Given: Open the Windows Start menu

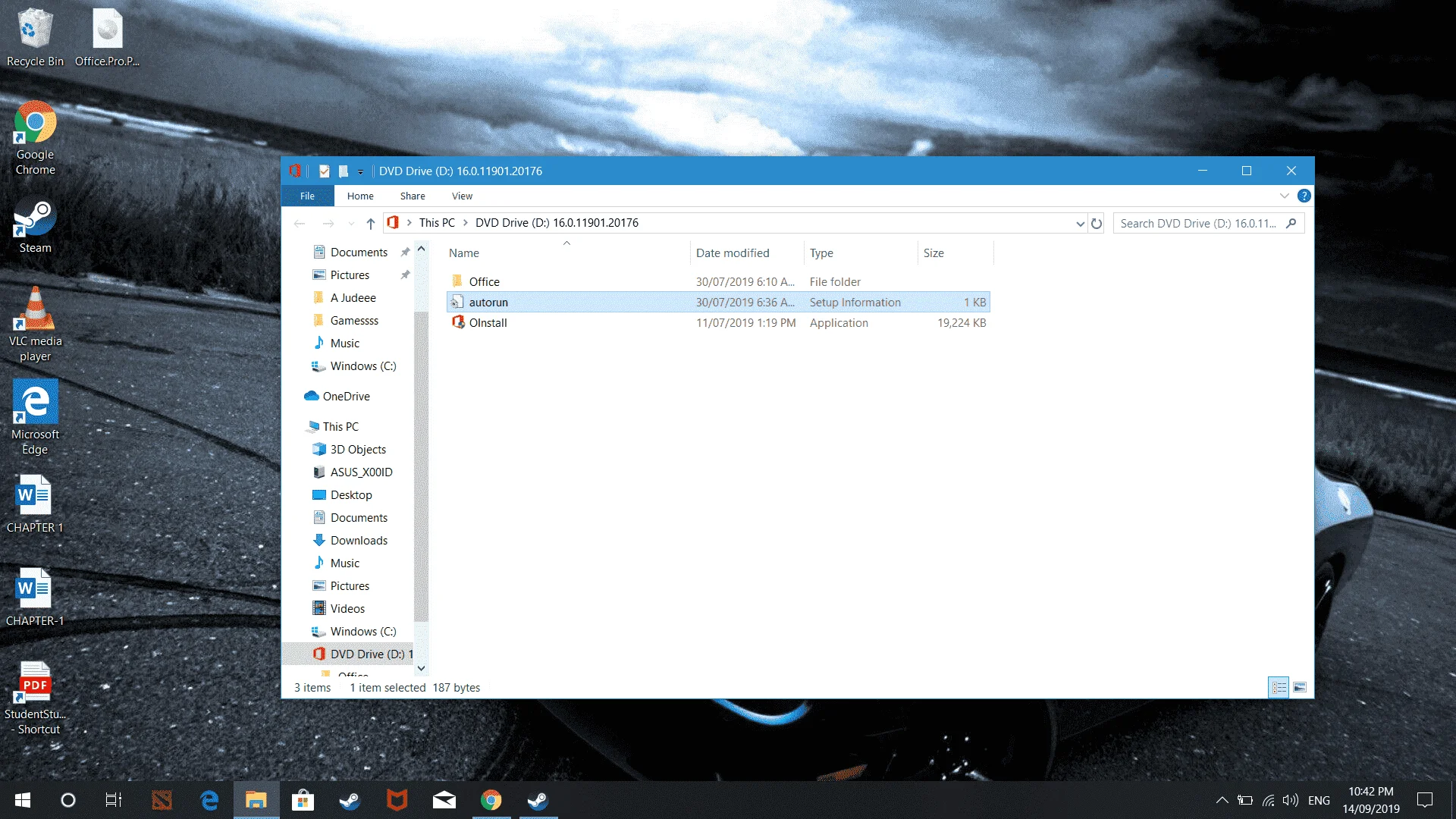Looking at the screenshot, I should (x=23, y=800).
